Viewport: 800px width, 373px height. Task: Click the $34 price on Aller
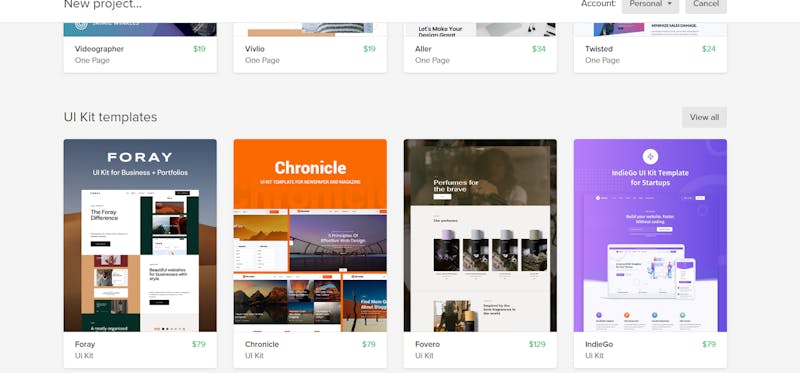539,49
